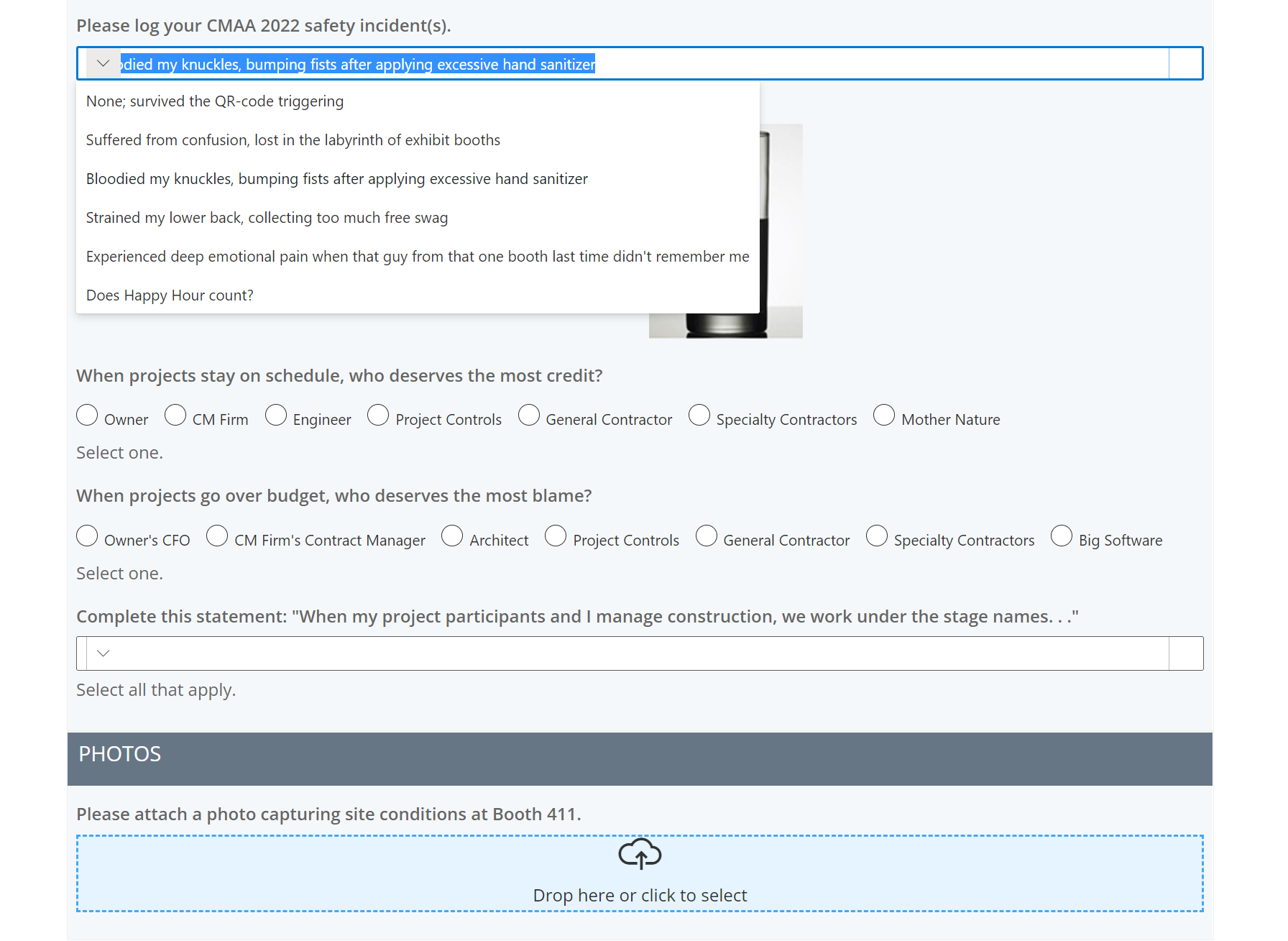Choose Engineer for schedule credit
Image resolution: width=1288 pixels, height=941 pixels.
pyautogui.click(x=275, y=415)
